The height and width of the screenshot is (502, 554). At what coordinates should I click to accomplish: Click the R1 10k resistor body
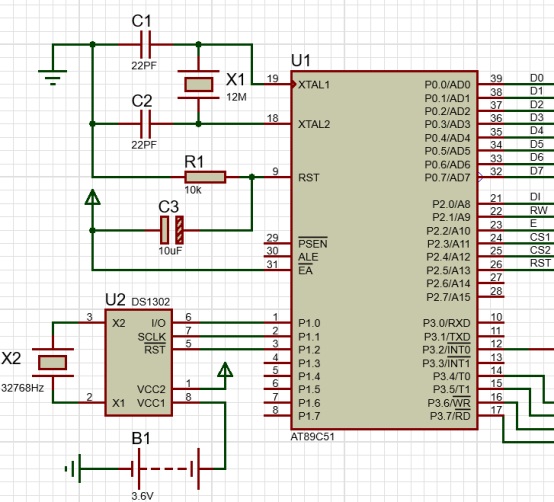click(205, 177)
